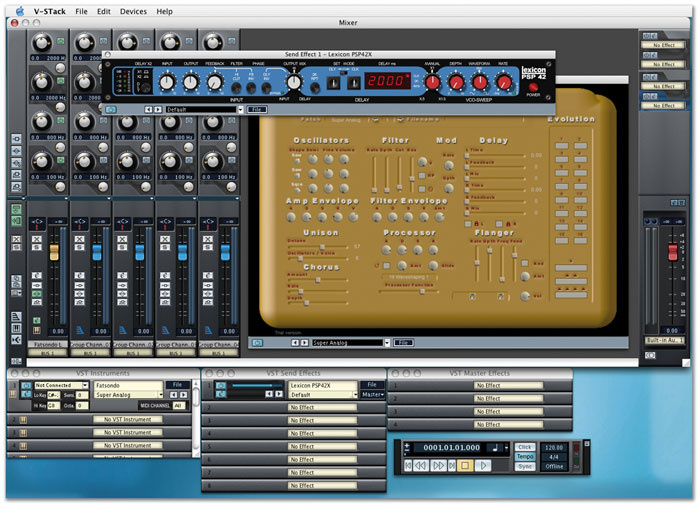Viewport: 700px width, 507px height.
Task: Open the Fatsondo editor (e) in VST Instruments slot 1
Action: [26, 394]
